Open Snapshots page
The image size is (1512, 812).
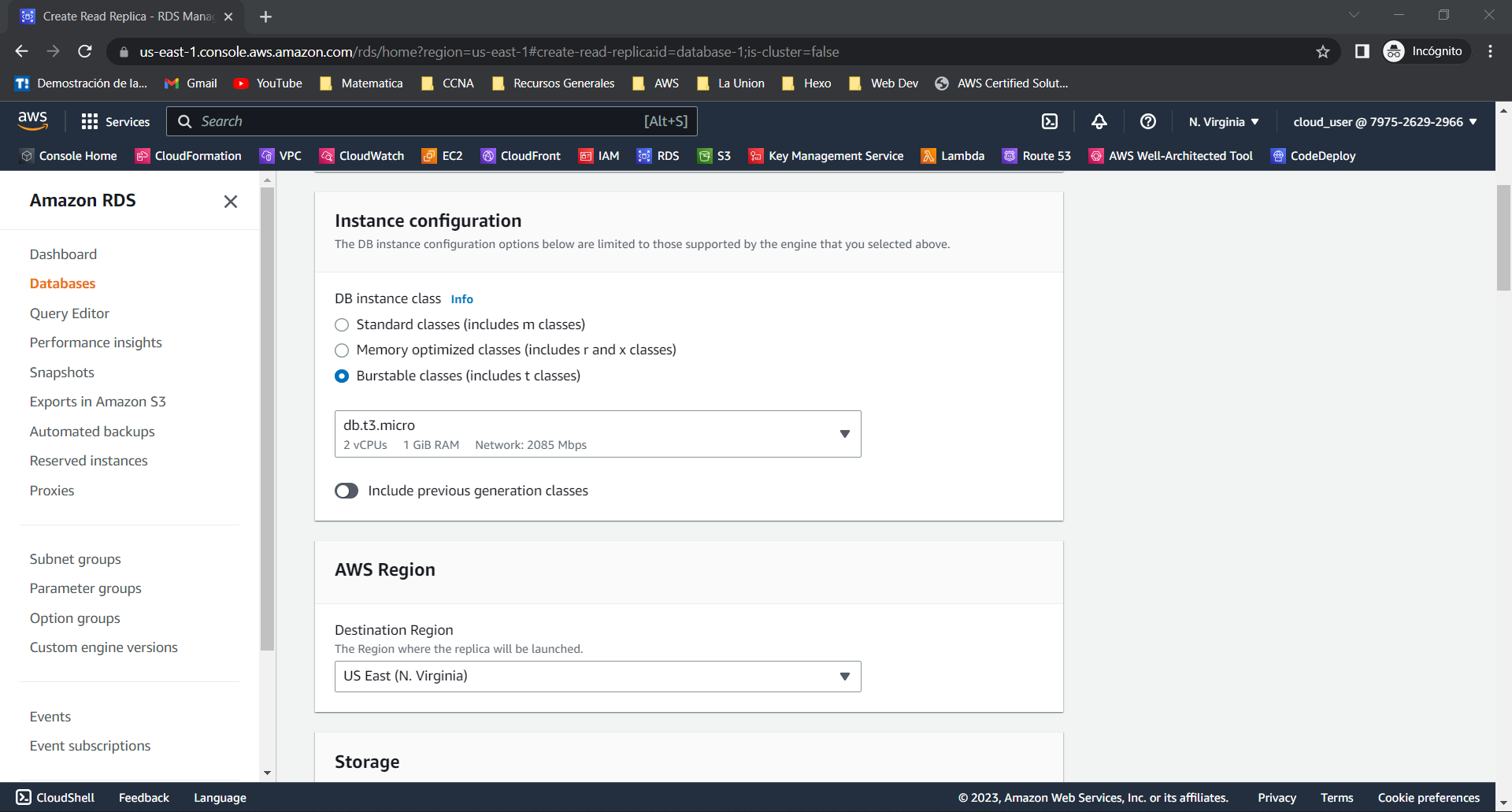(62, 373)
